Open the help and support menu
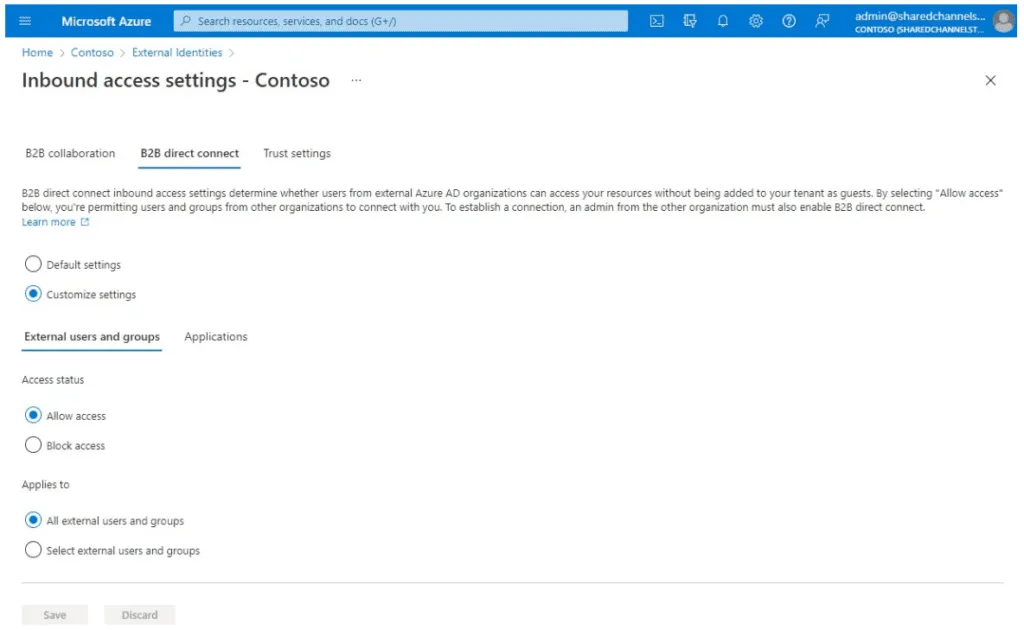Viewport: 1024px width, 630px height. (789, 20)
